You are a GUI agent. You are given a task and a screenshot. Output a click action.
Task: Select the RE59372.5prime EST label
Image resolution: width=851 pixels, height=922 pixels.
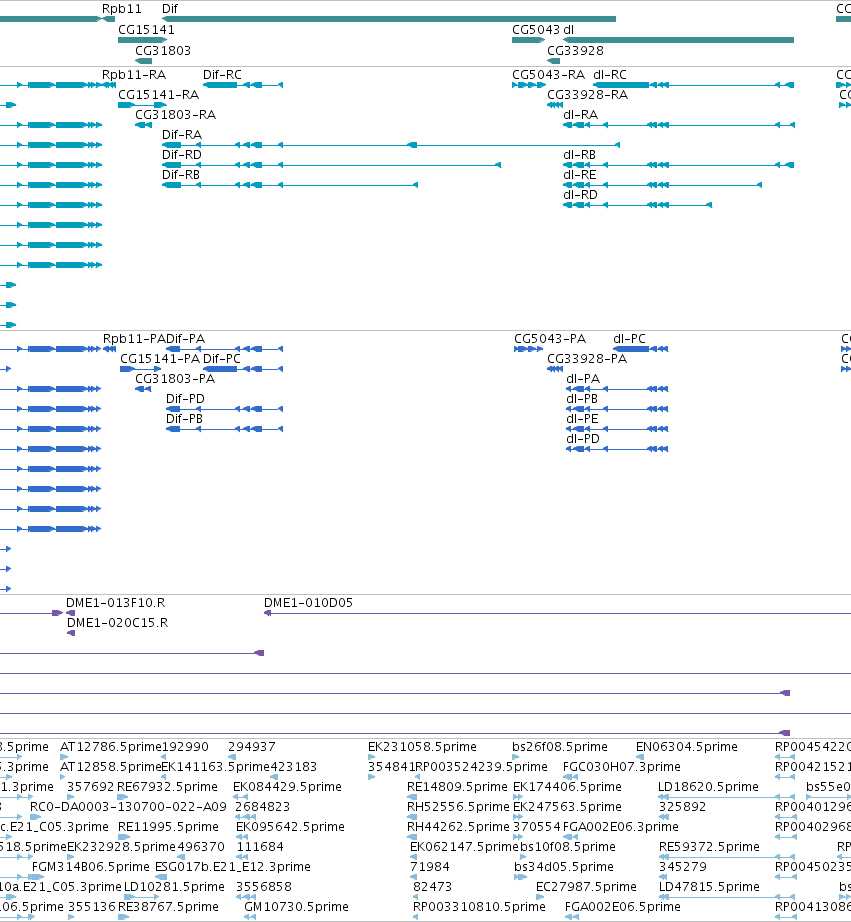coord(709,847)
